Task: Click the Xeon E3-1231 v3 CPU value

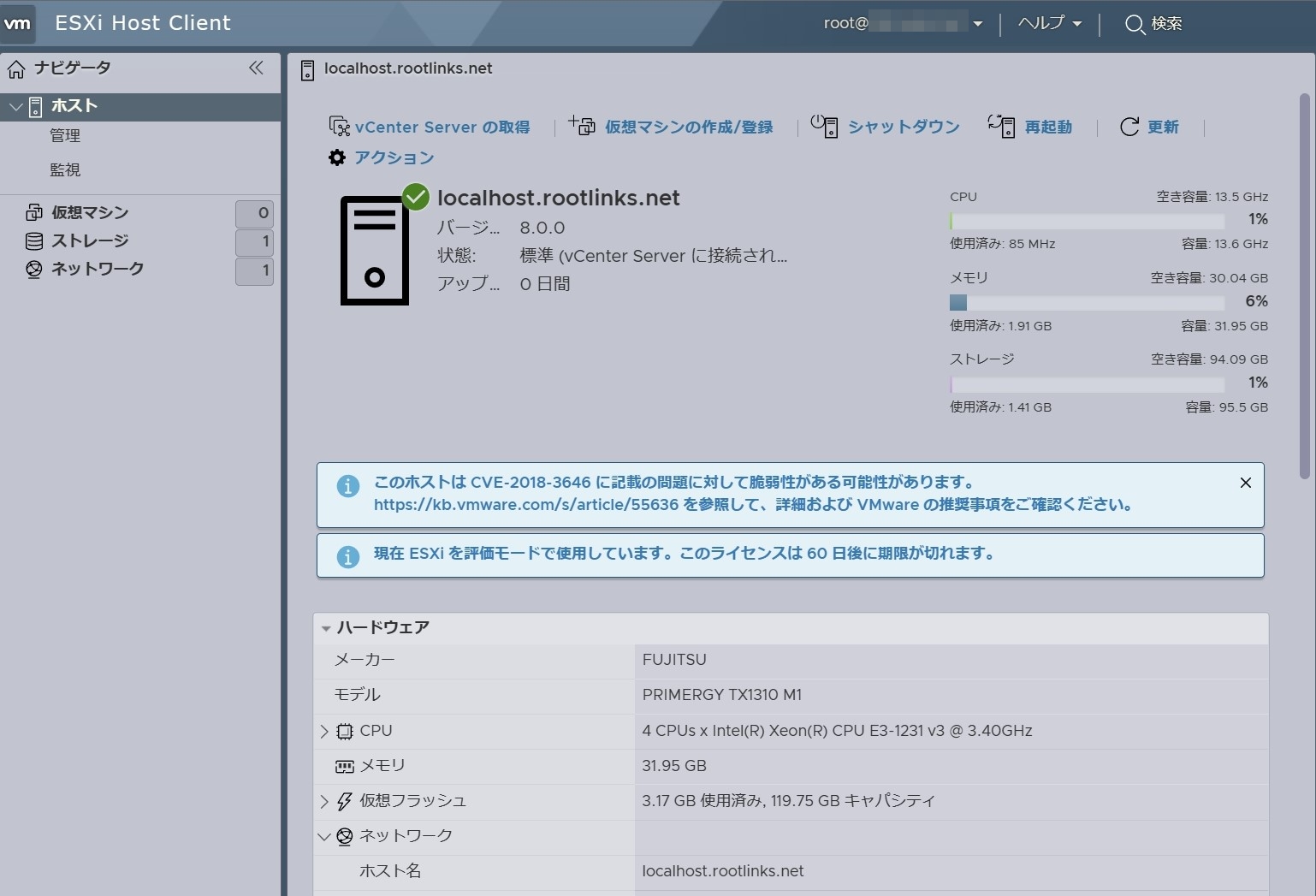Action: point(837,731)
